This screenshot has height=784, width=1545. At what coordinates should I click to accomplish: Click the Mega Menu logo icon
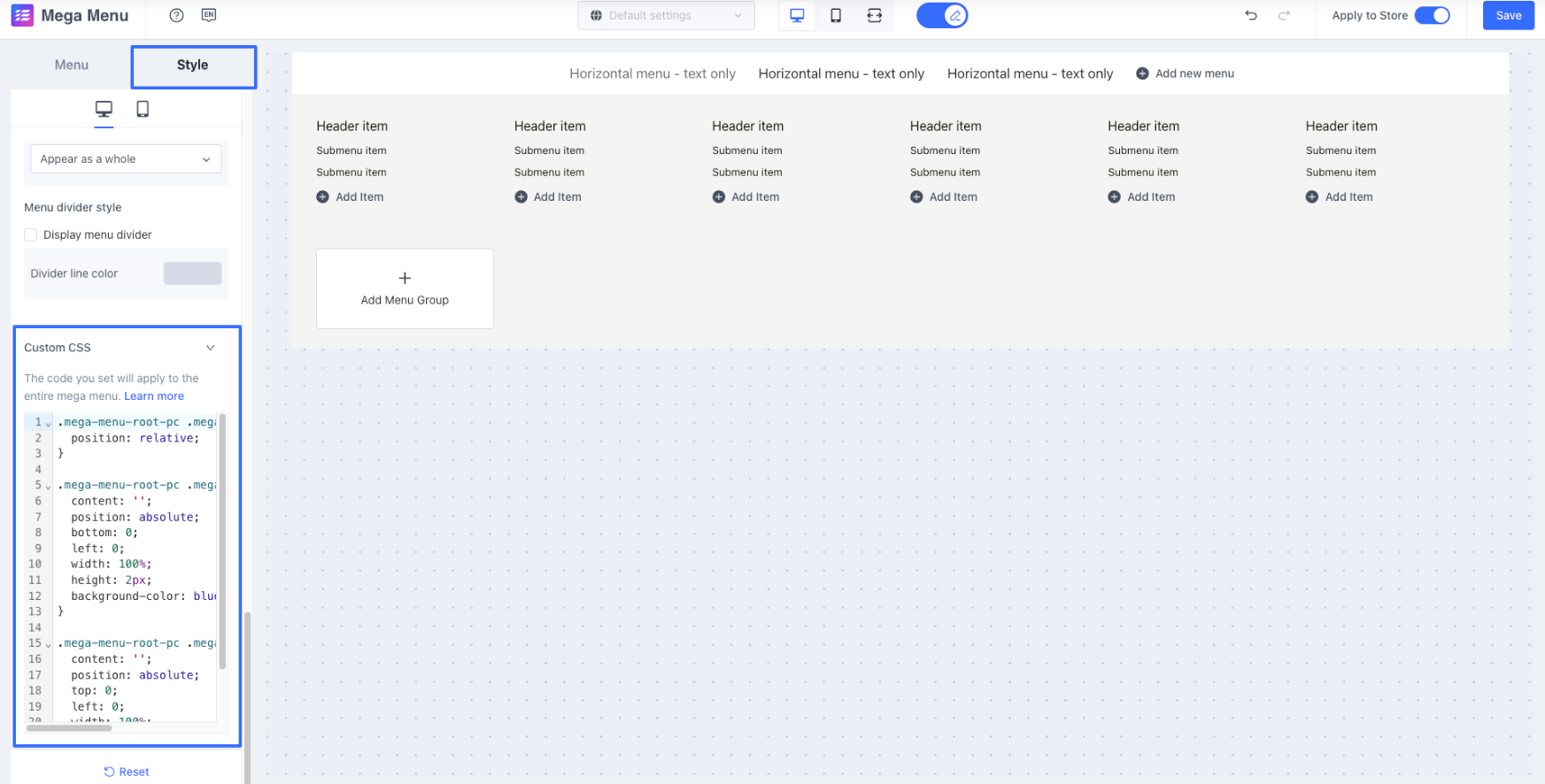[22, 15]
